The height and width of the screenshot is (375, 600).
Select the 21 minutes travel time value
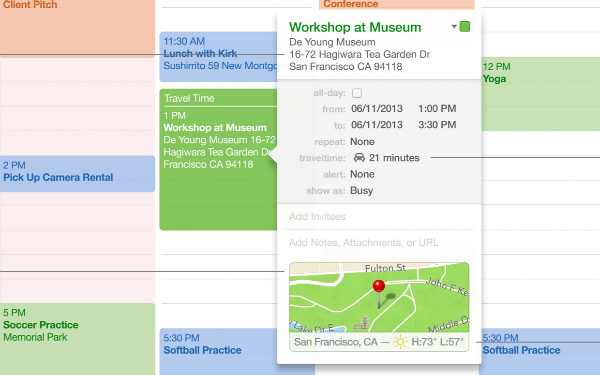click(x=394, y=158)
